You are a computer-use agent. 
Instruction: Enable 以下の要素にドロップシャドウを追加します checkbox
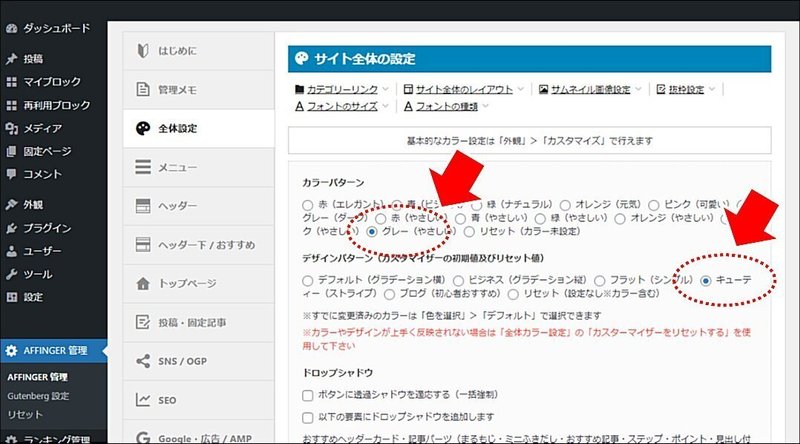coord(308,418)
